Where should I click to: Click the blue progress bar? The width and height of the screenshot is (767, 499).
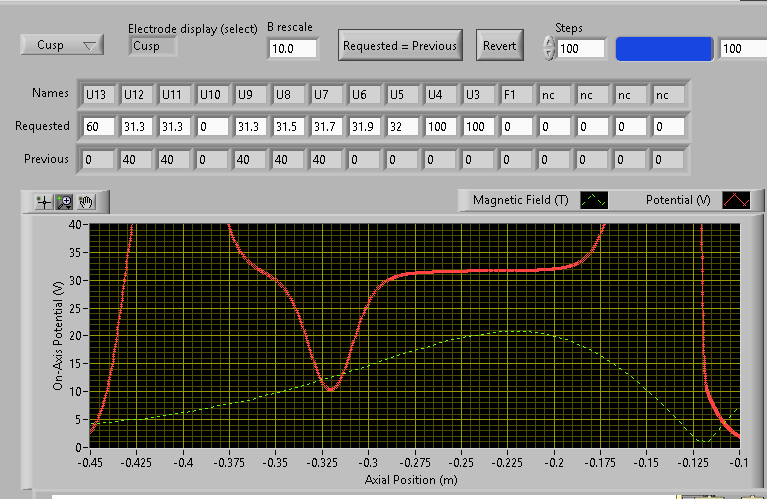[664, 48]
